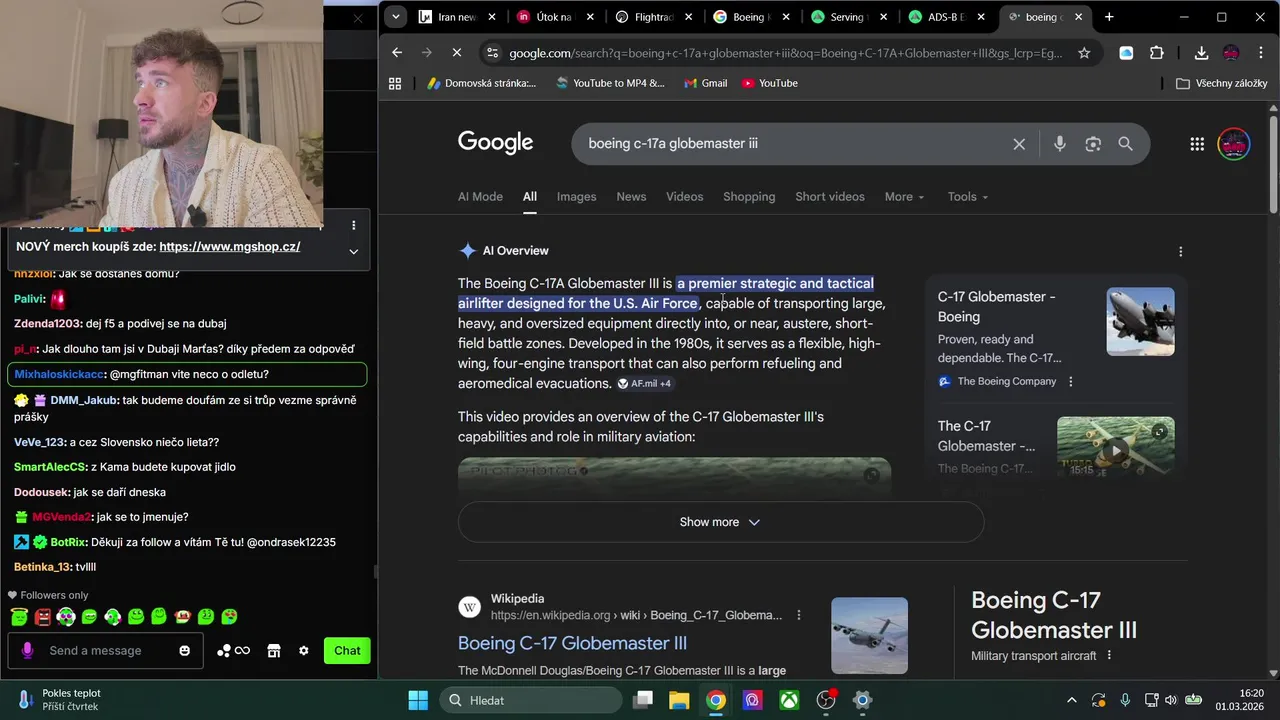The width and height of the screenshot is (1280, 720).
Task: Start Google voice search microphone
Action: [1060, 144]
